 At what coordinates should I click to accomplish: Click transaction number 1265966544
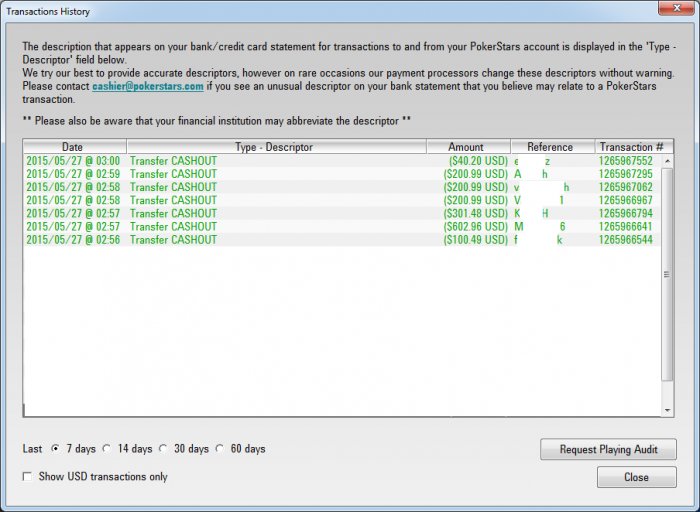point(626,240)
